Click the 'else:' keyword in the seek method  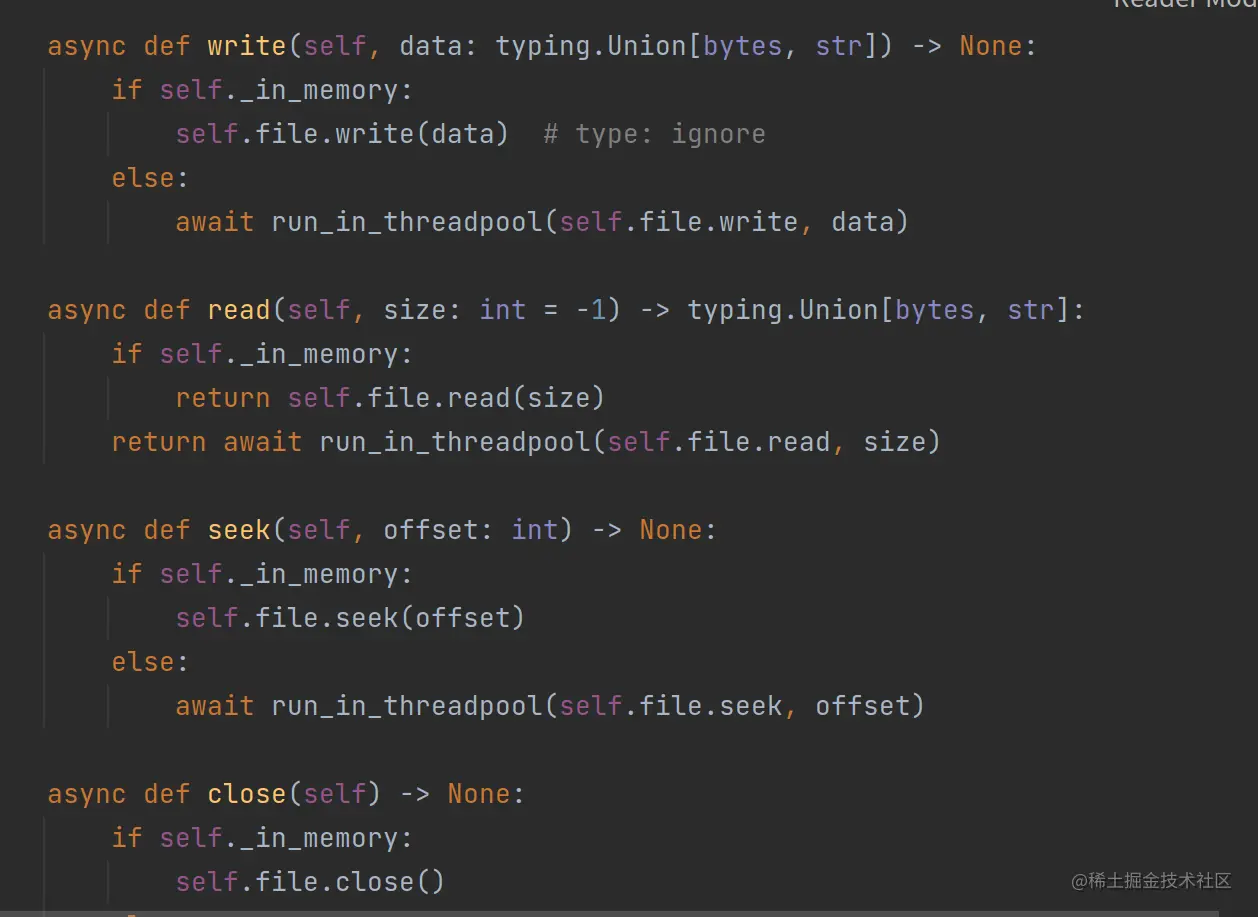(151, 662)
